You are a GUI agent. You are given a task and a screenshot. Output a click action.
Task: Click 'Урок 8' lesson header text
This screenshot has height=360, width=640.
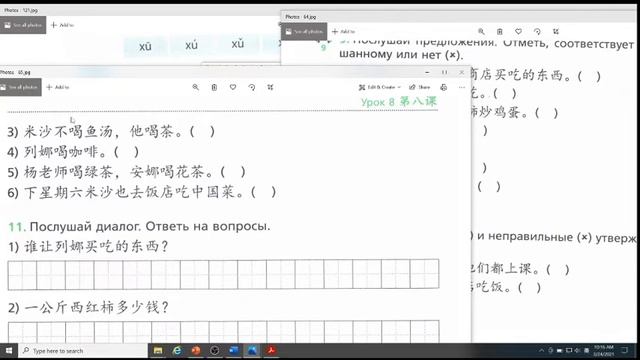pos(377,102)
